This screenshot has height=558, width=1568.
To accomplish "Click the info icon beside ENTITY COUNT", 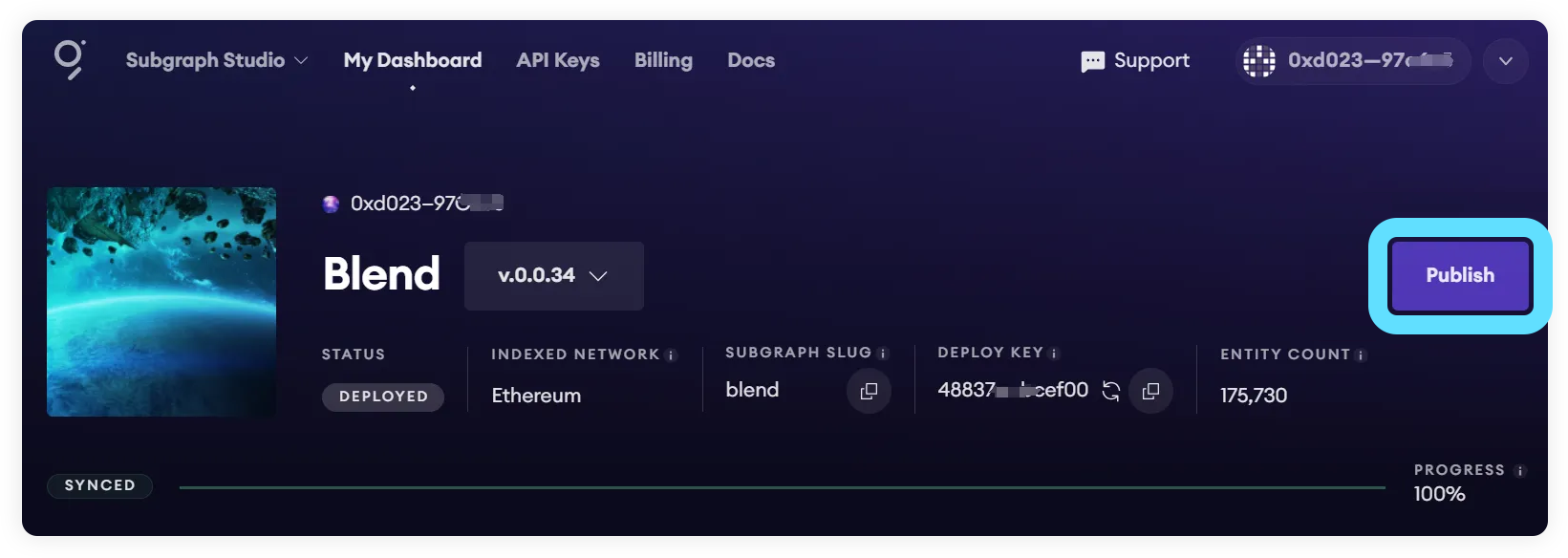I will coord(1363,354).
